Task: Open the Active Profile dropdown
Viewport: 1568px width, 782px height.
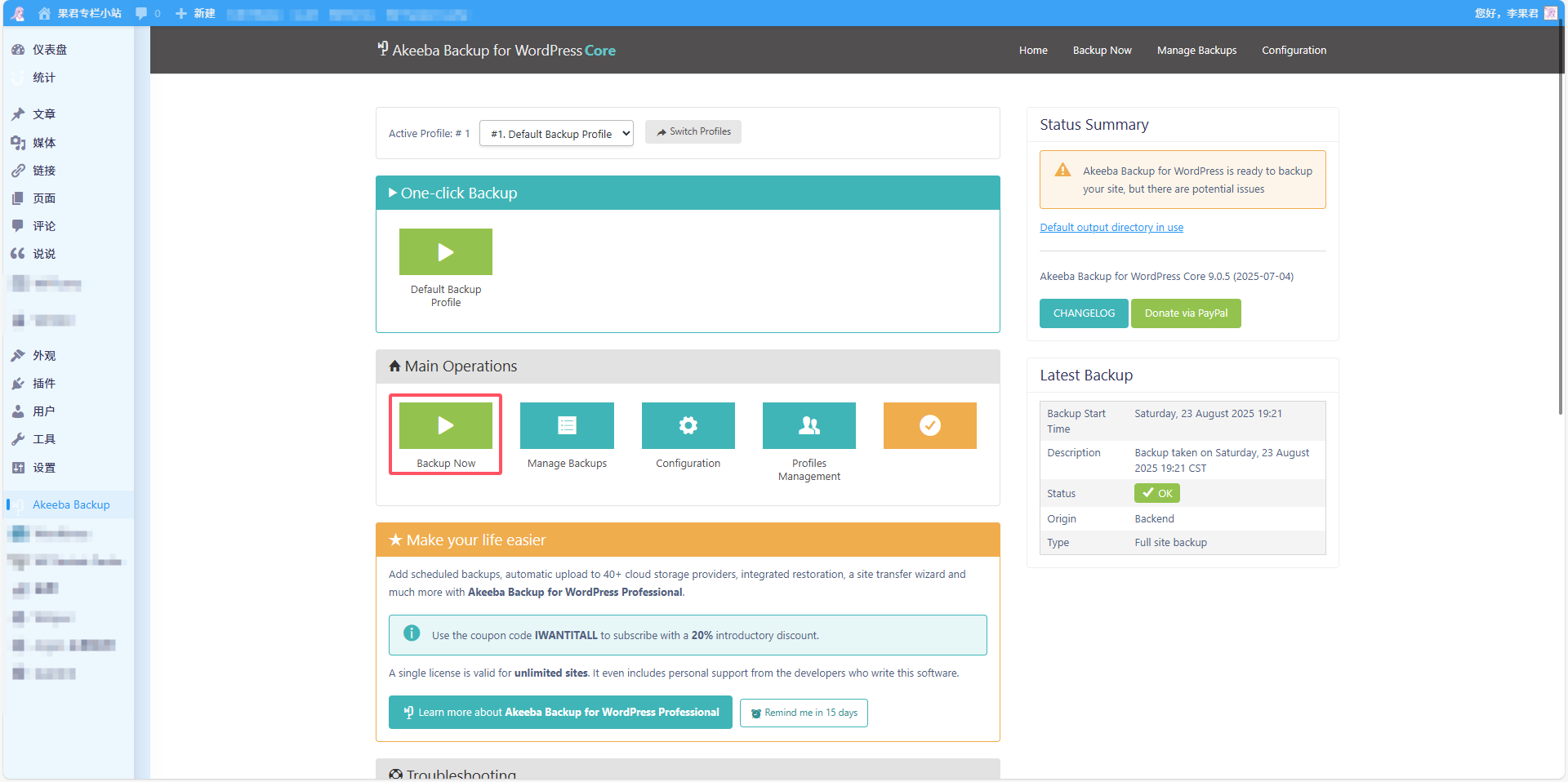Action: click(556, 133)
